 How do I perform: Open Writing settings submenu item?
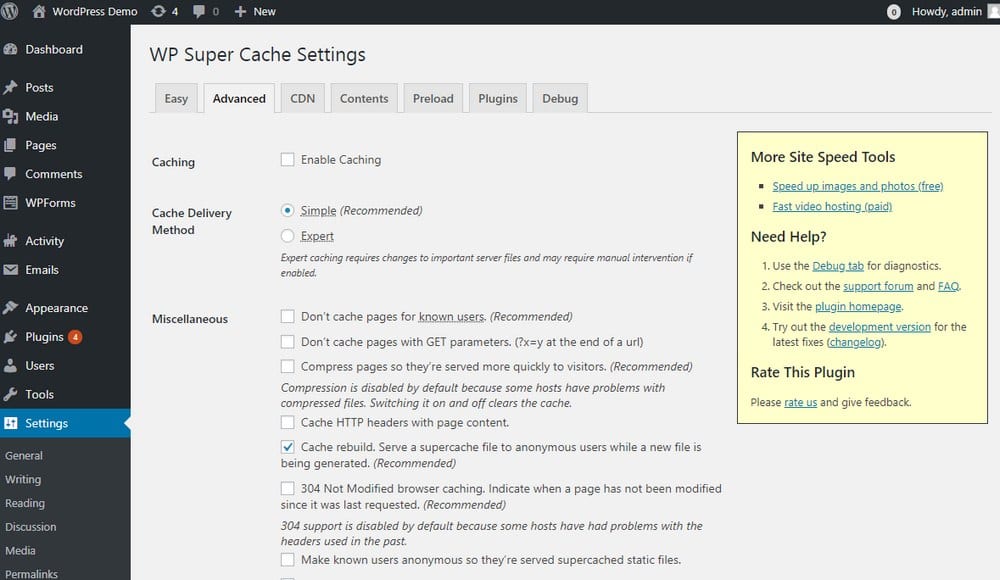pos(23,479)
